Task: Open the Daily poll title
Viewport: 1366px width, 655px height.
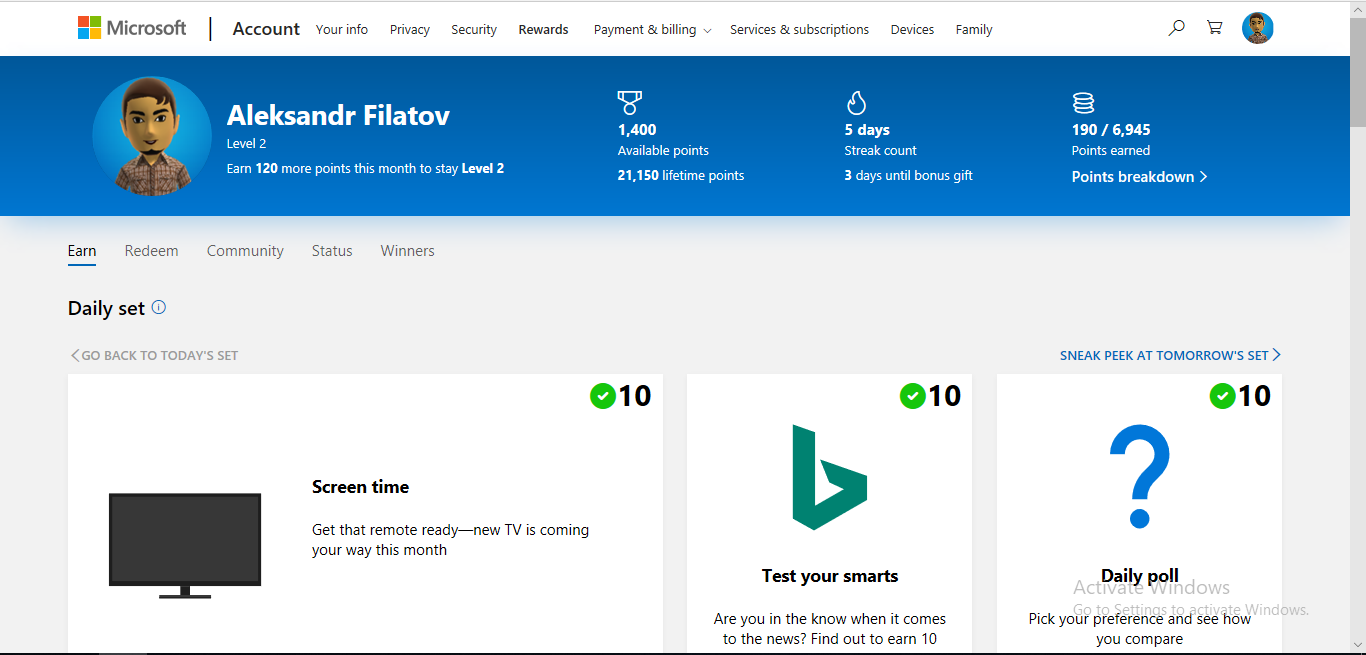Action: coord(1140,576)
